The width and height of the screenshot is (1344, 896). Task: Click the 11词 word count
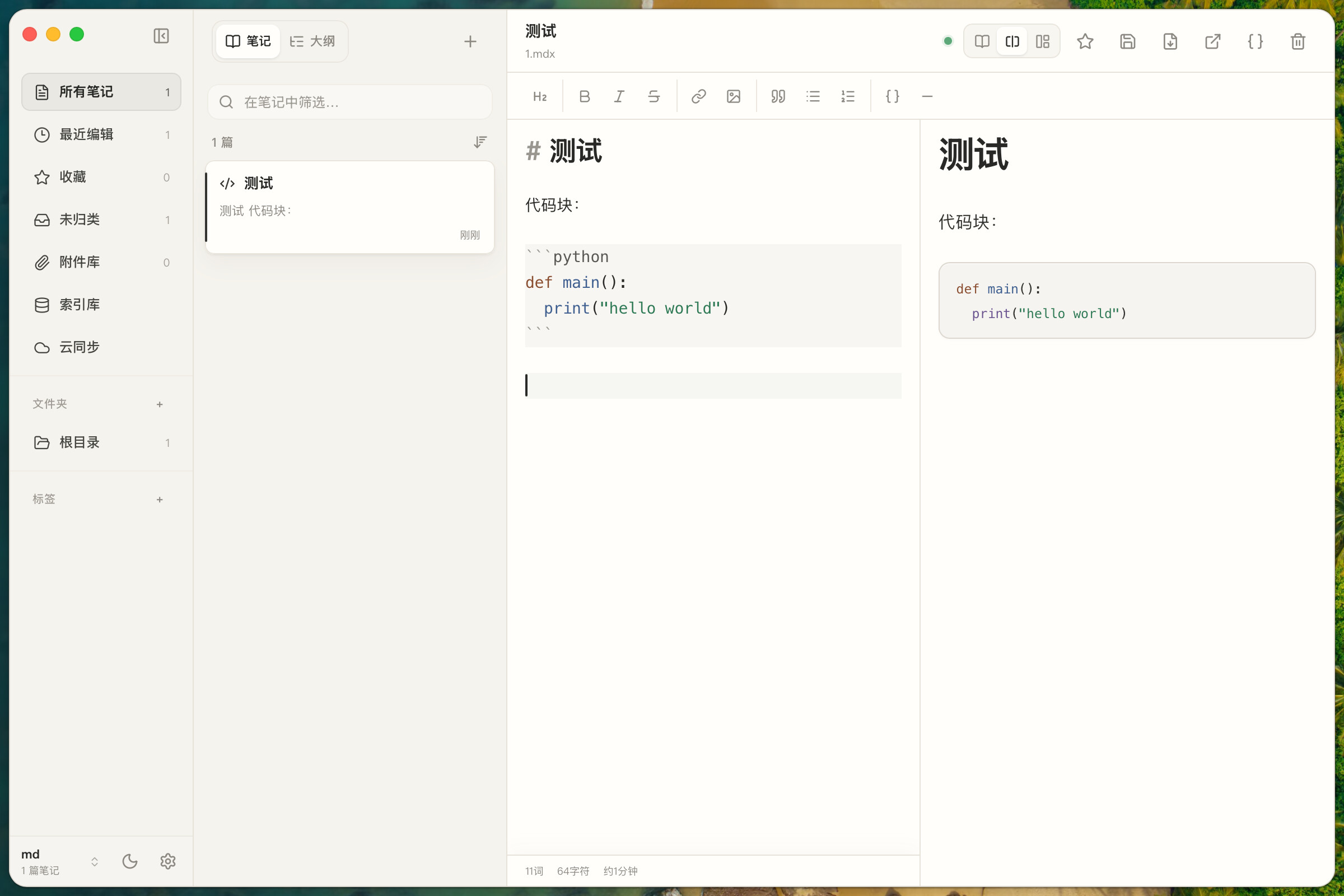(x=534, y=871)
